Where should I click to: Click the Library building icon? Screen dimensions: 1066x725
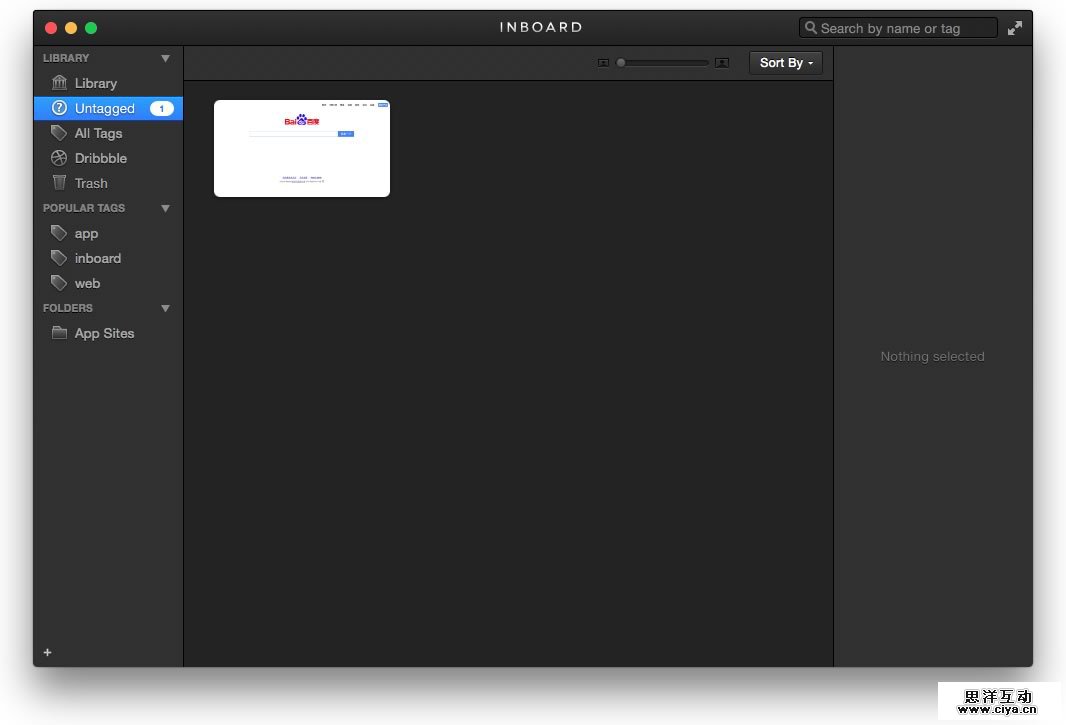click(59, 83)
